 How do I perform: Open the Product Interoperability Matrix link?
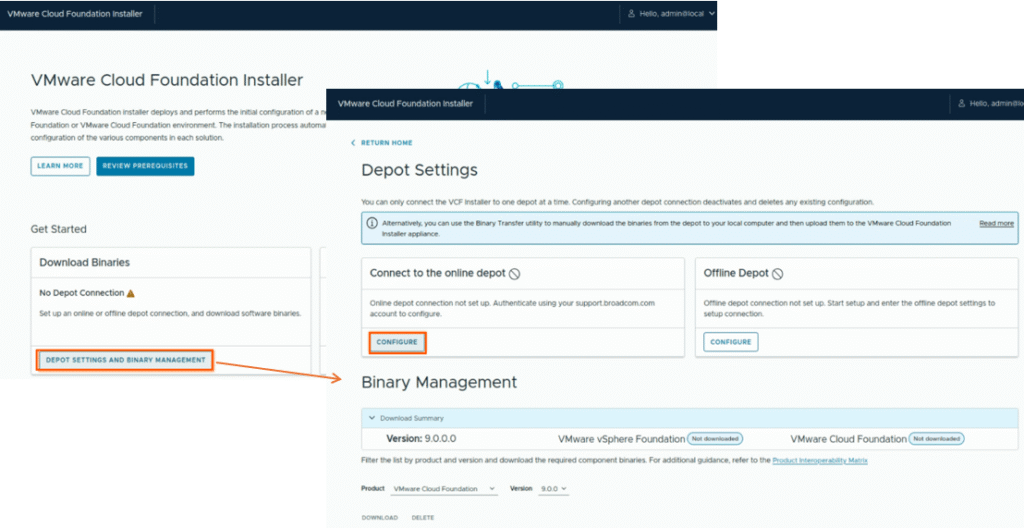click(x=820, y=460)
